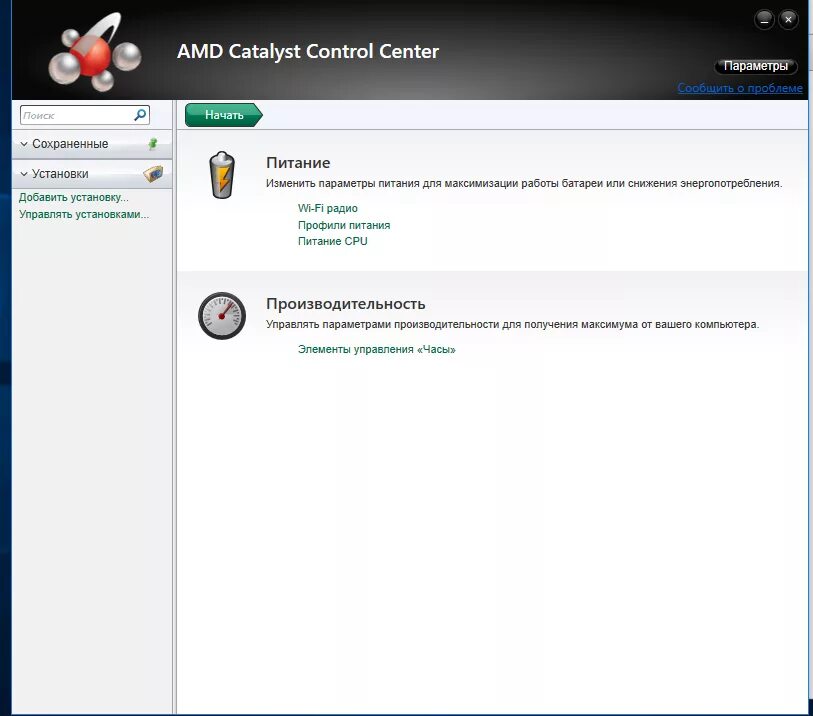Click the AMD Catalyst Control Center title

(x=308, y=51)
